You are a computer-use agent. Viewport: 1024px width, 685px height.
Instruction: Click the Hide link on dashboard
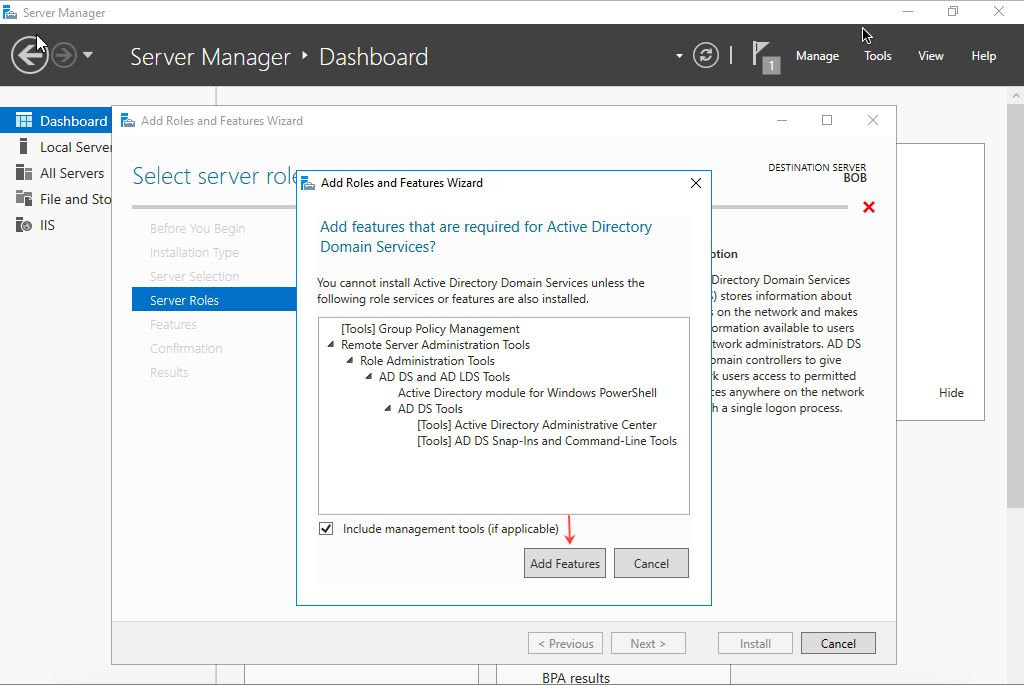(x=951, y=392)
